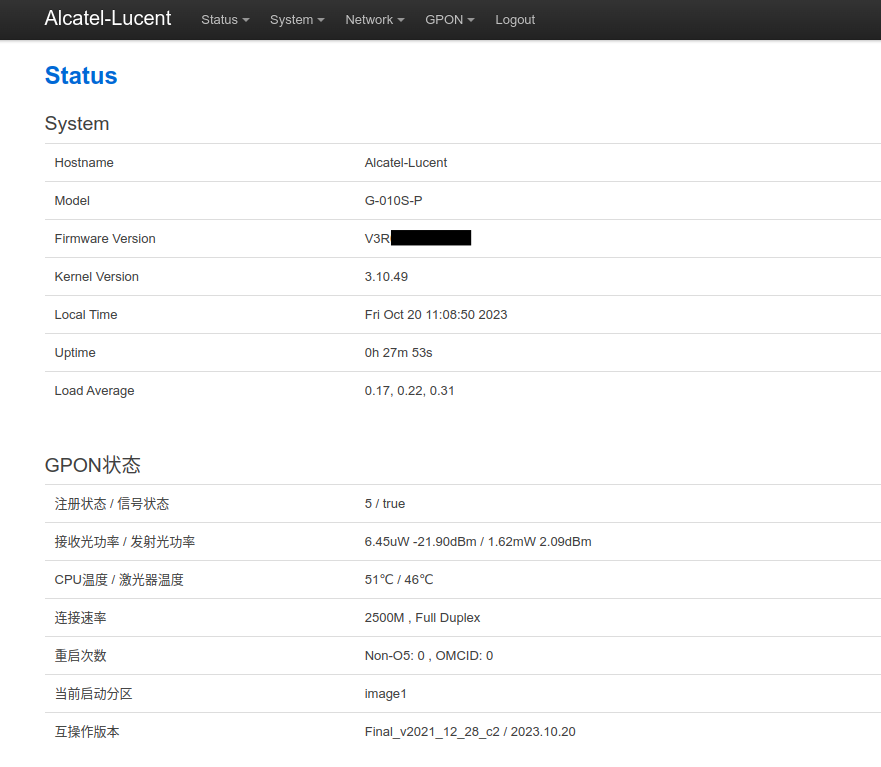The image size is (881, 767).
Task: Click the GPON状态 section heading
Action: (x=93, y=465)
